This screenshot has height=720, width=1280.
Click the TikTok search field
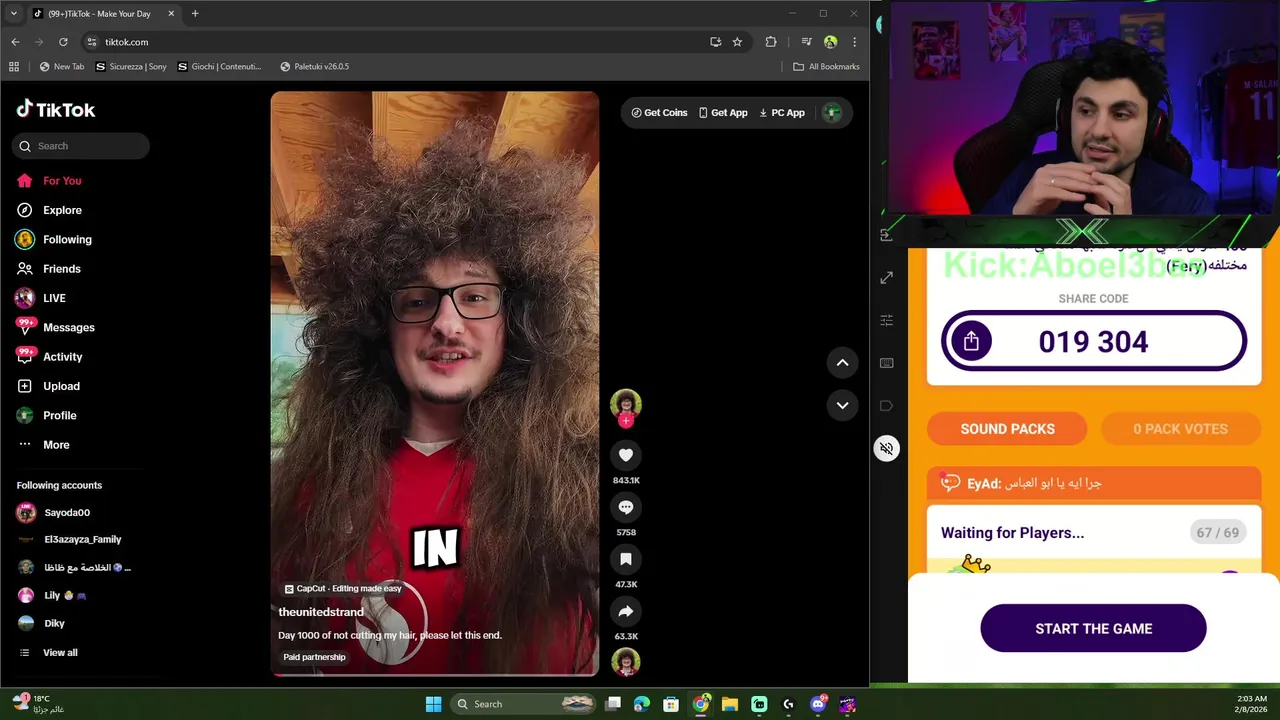coord(81,146)
